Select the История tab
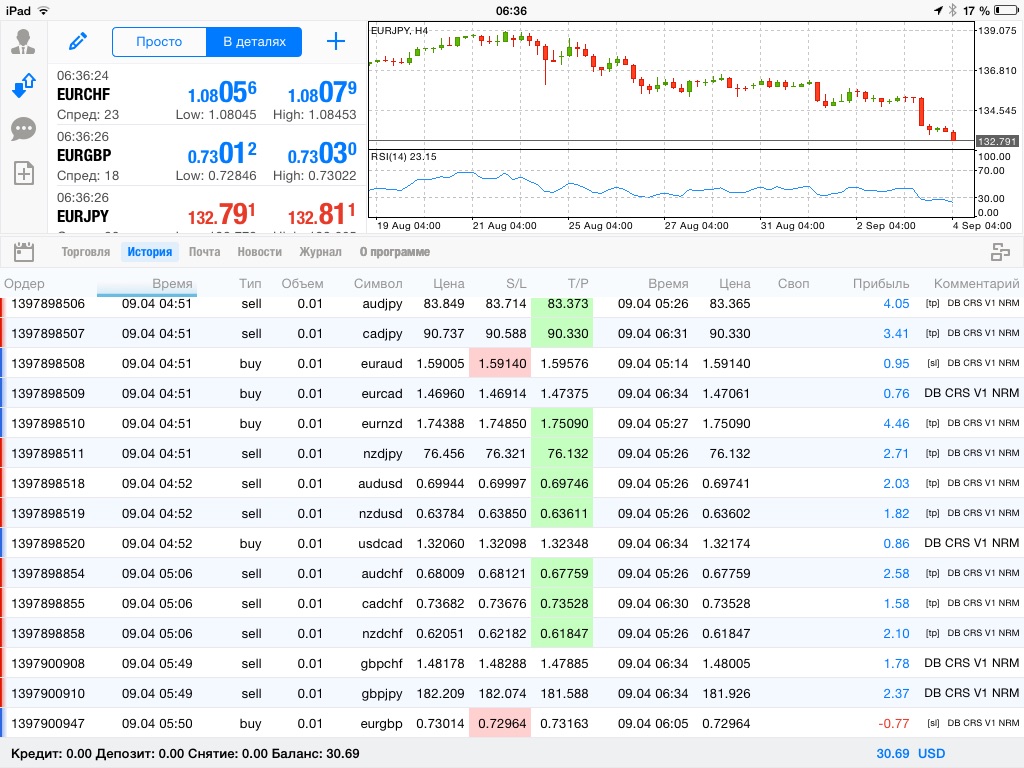Image resolution: width=1024 pixels, height=768 pixels. (x=150, y=251)
